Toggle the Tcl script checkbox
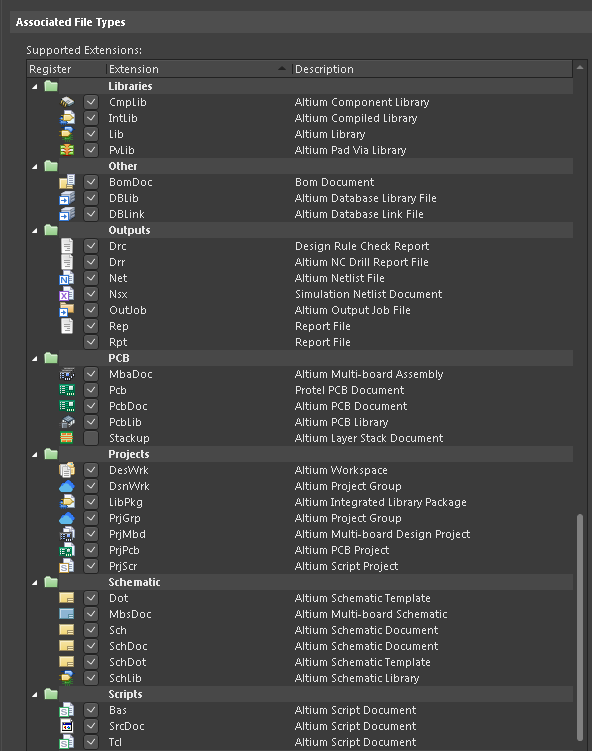Image resolution: width=592 pixels, height=751 pixels. pos(91,742)
